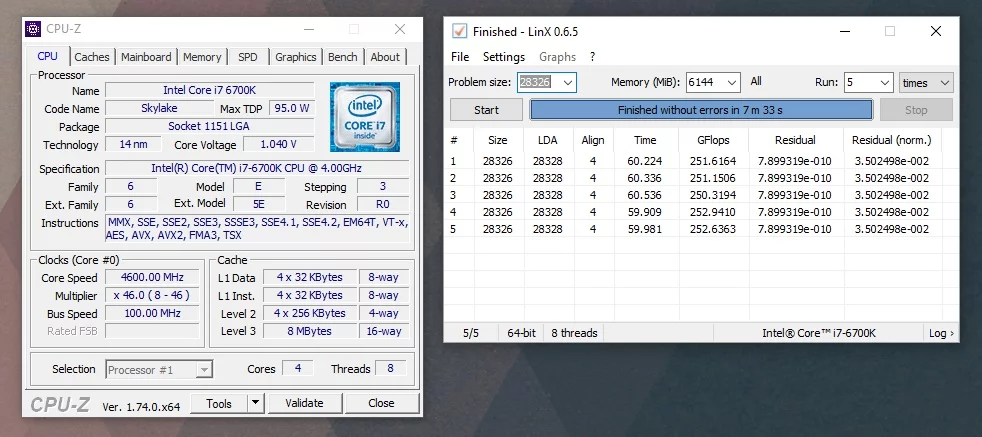Screen dimensions: 982x437
Task: Click the Intel Core i7 logo
Action: click(364, 117)
